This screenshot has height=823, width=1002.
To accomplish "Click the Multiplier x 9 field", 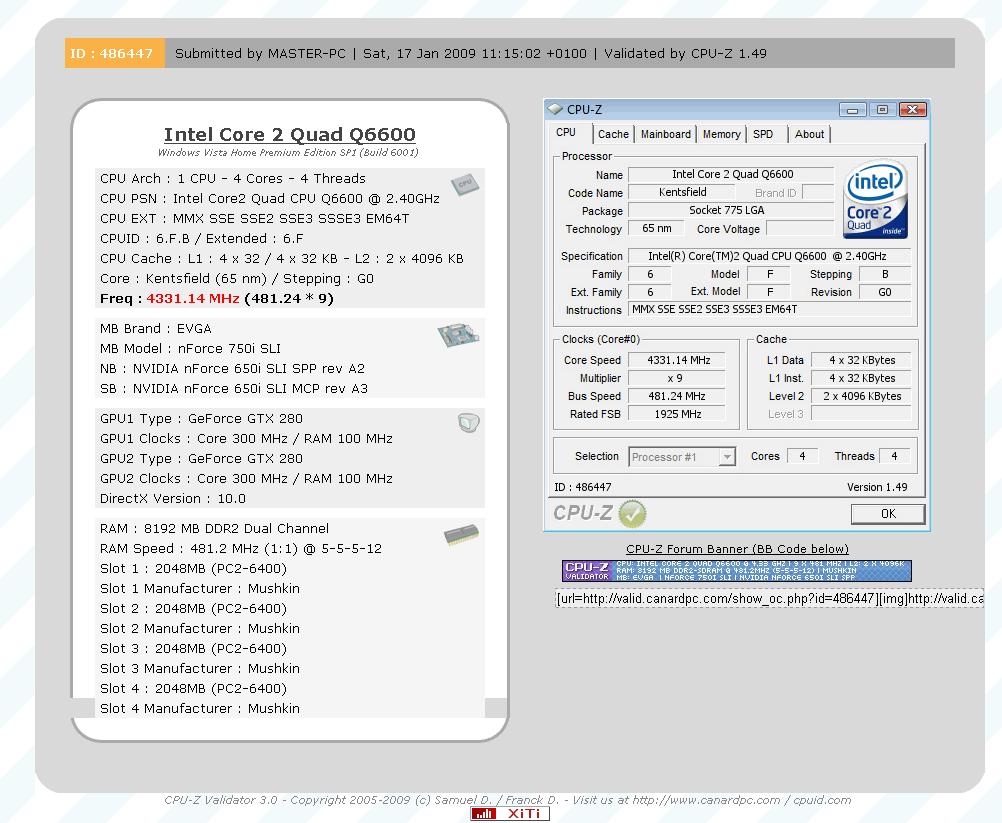I will pyautogui.click(x=677, y=378).
